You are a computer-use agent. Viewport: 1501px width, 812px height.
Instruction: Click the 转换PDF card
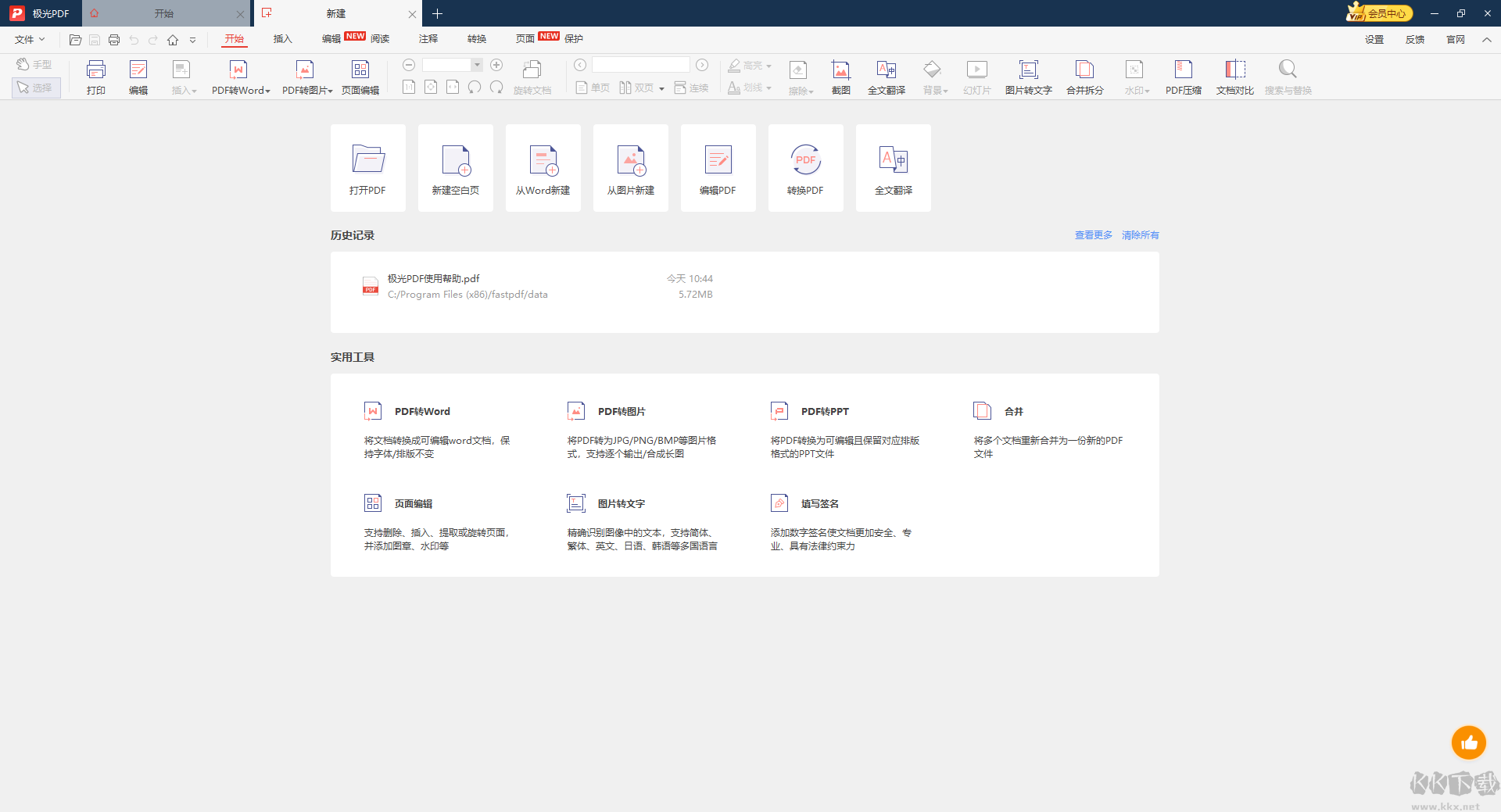[x=806, y=168]
